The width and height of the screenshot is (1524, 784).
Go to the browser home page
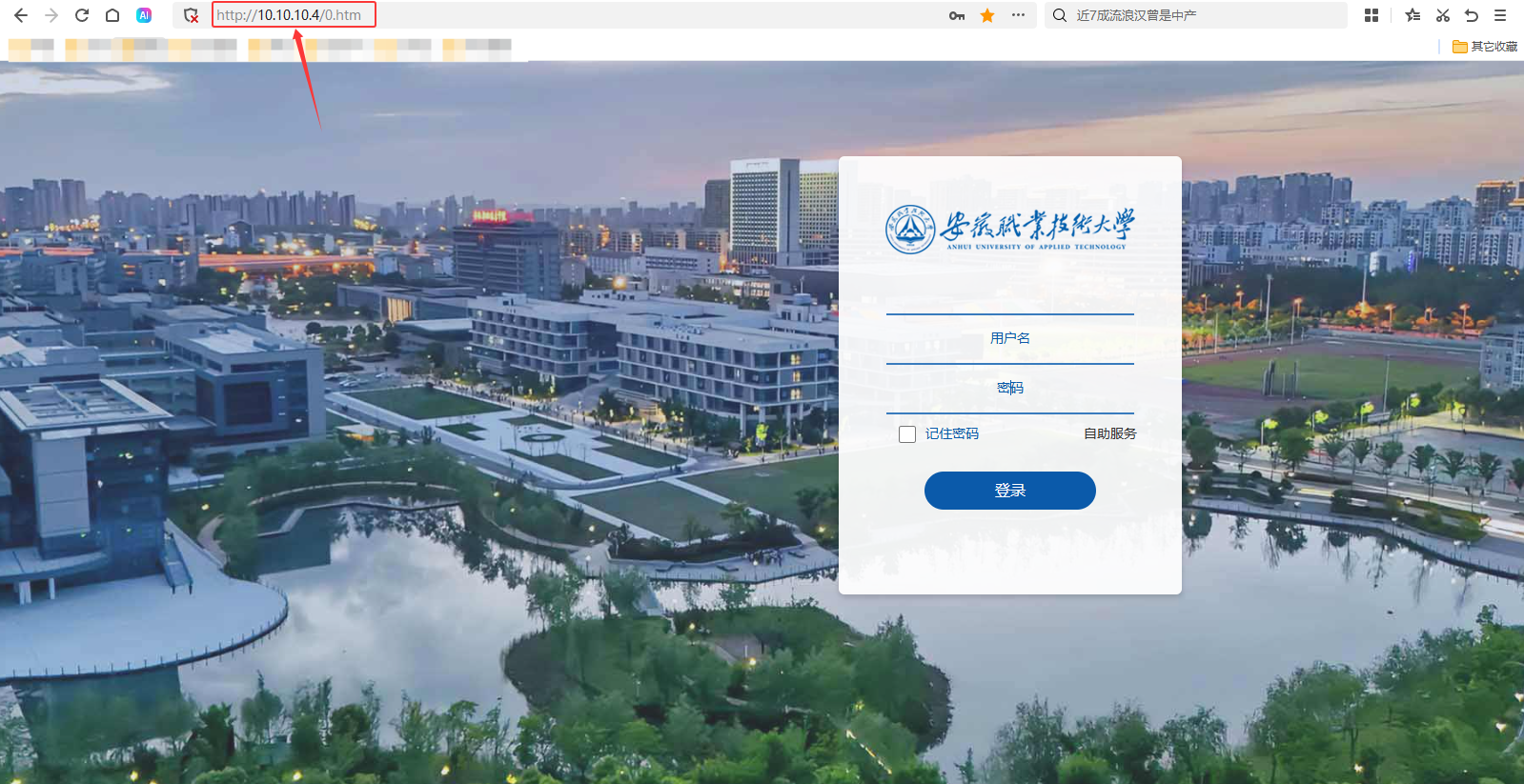[112, 15]
